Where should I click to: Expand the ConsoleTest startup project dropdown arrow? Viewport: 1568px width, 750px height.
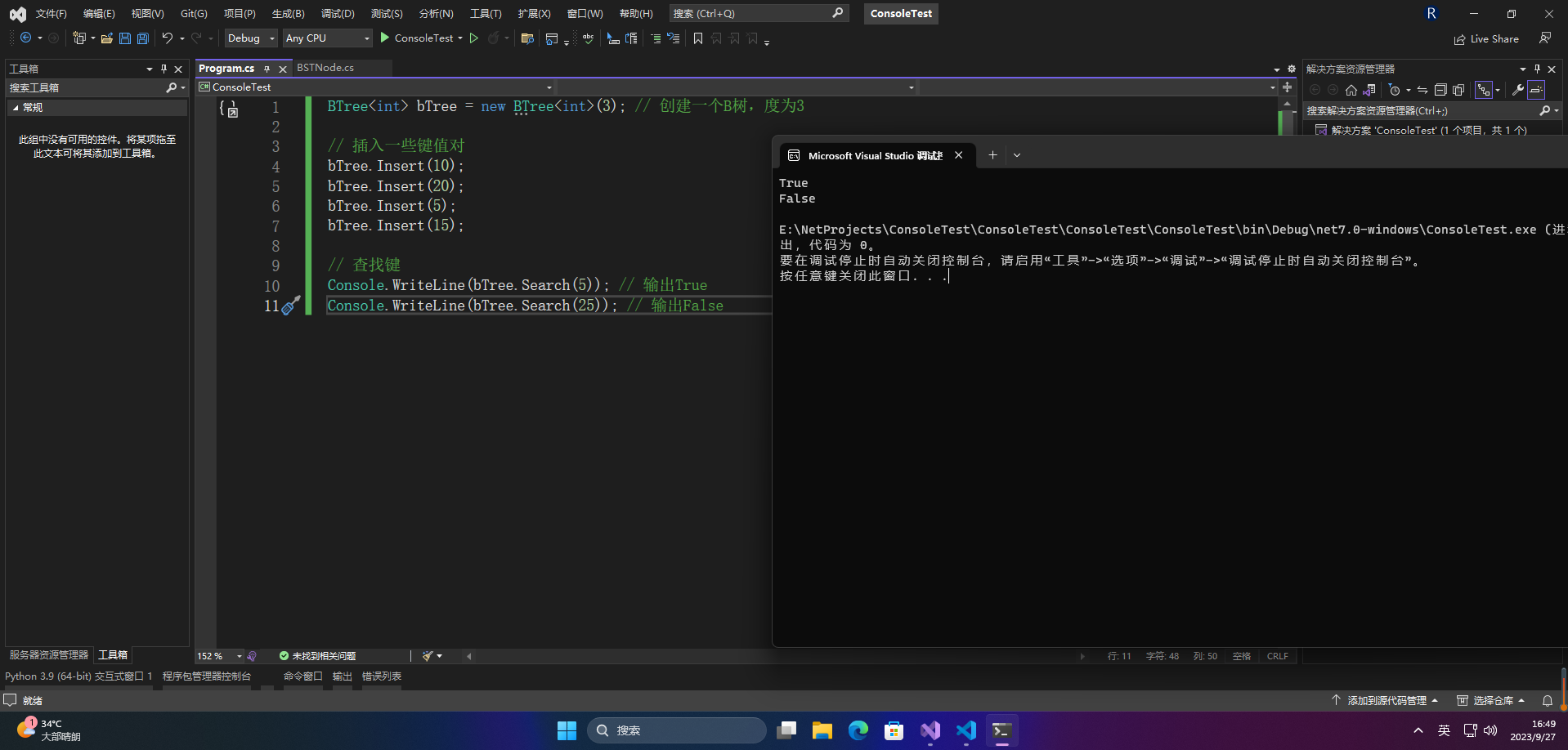click(460, 38)
